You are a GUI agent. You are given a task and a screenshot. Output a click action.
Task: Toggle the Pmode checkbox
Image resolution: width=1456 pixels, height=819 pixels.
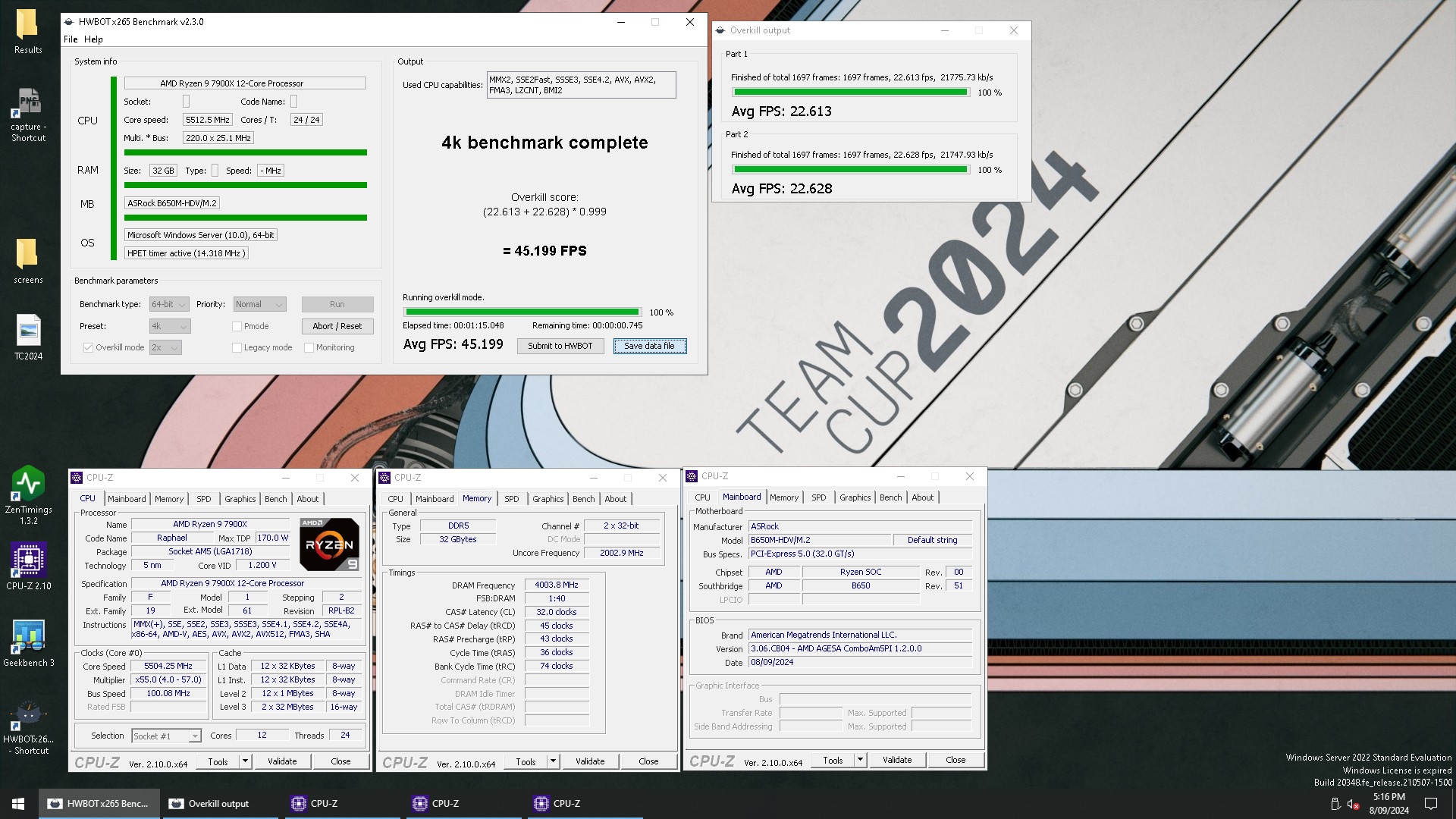pyautogui.click(x=237, y=326)
